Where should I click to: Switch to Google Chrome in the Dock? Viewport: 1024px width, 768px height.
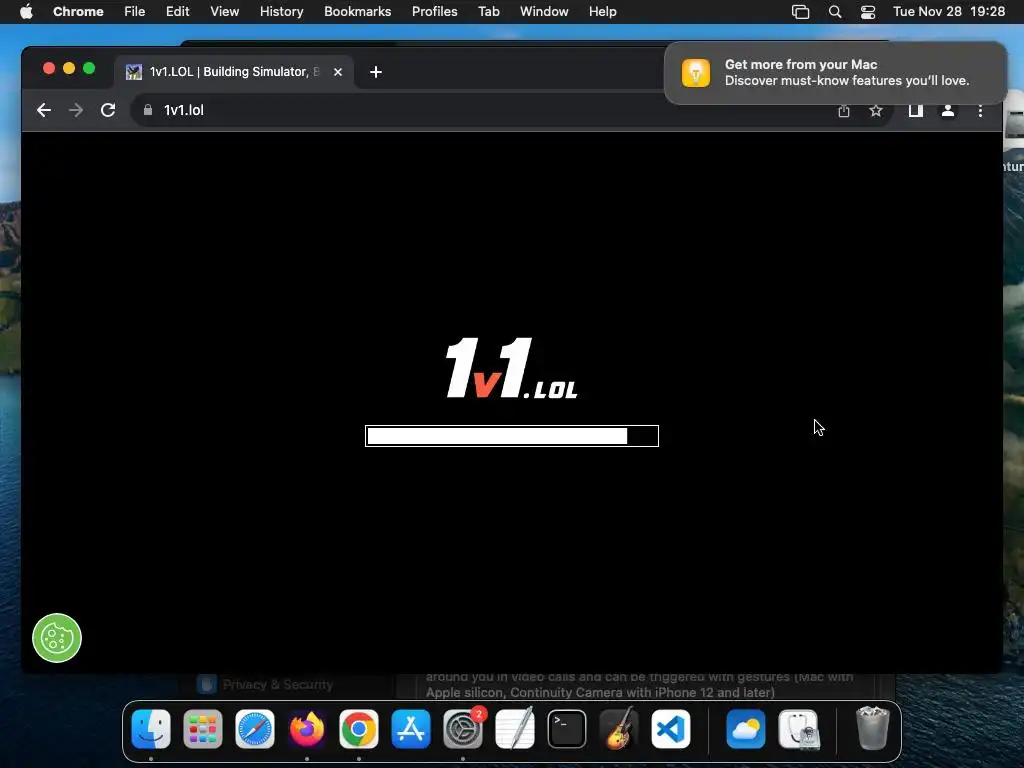point(359,729)
